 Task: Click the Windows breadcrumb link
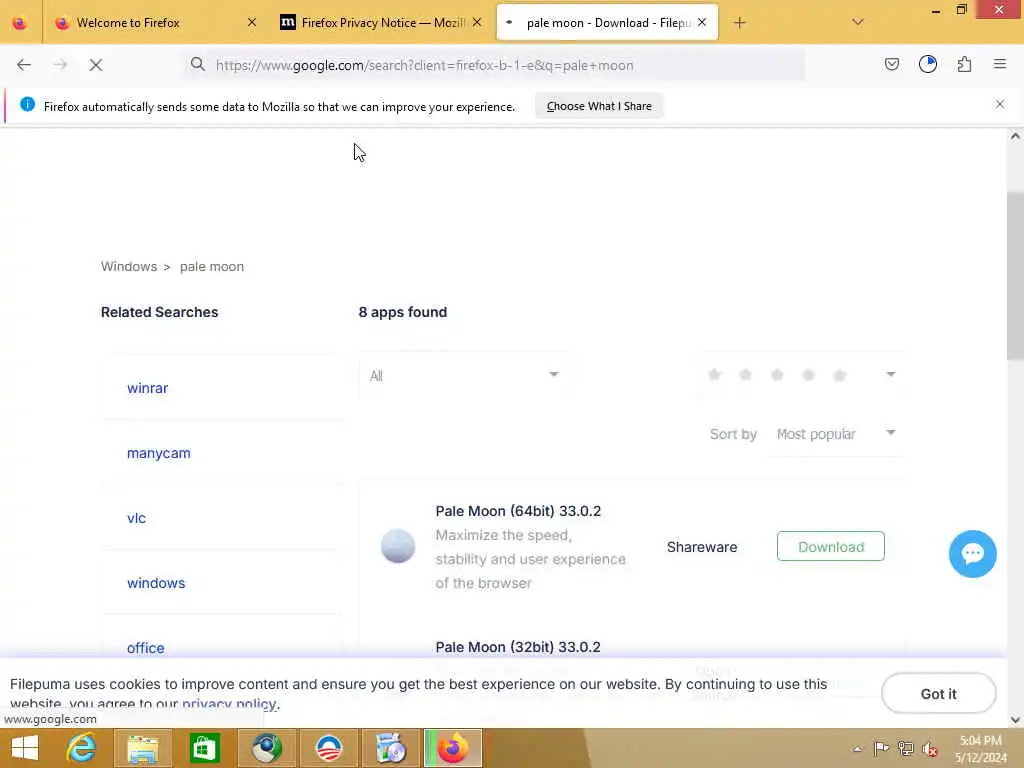point(129,266)
